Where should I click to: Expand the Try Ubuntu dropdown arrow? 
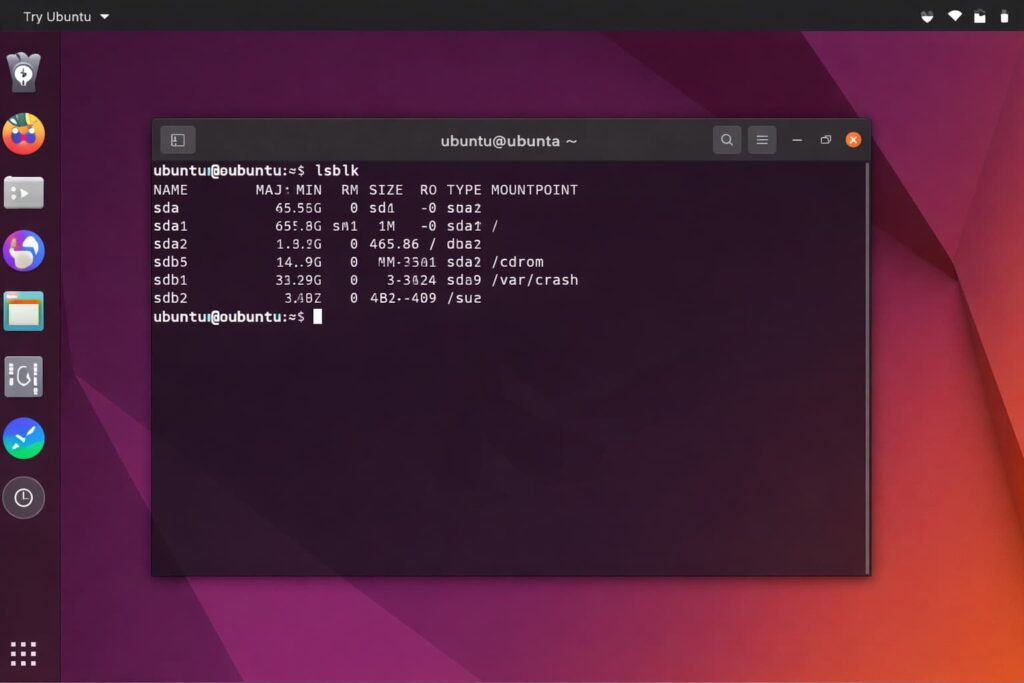105,17
